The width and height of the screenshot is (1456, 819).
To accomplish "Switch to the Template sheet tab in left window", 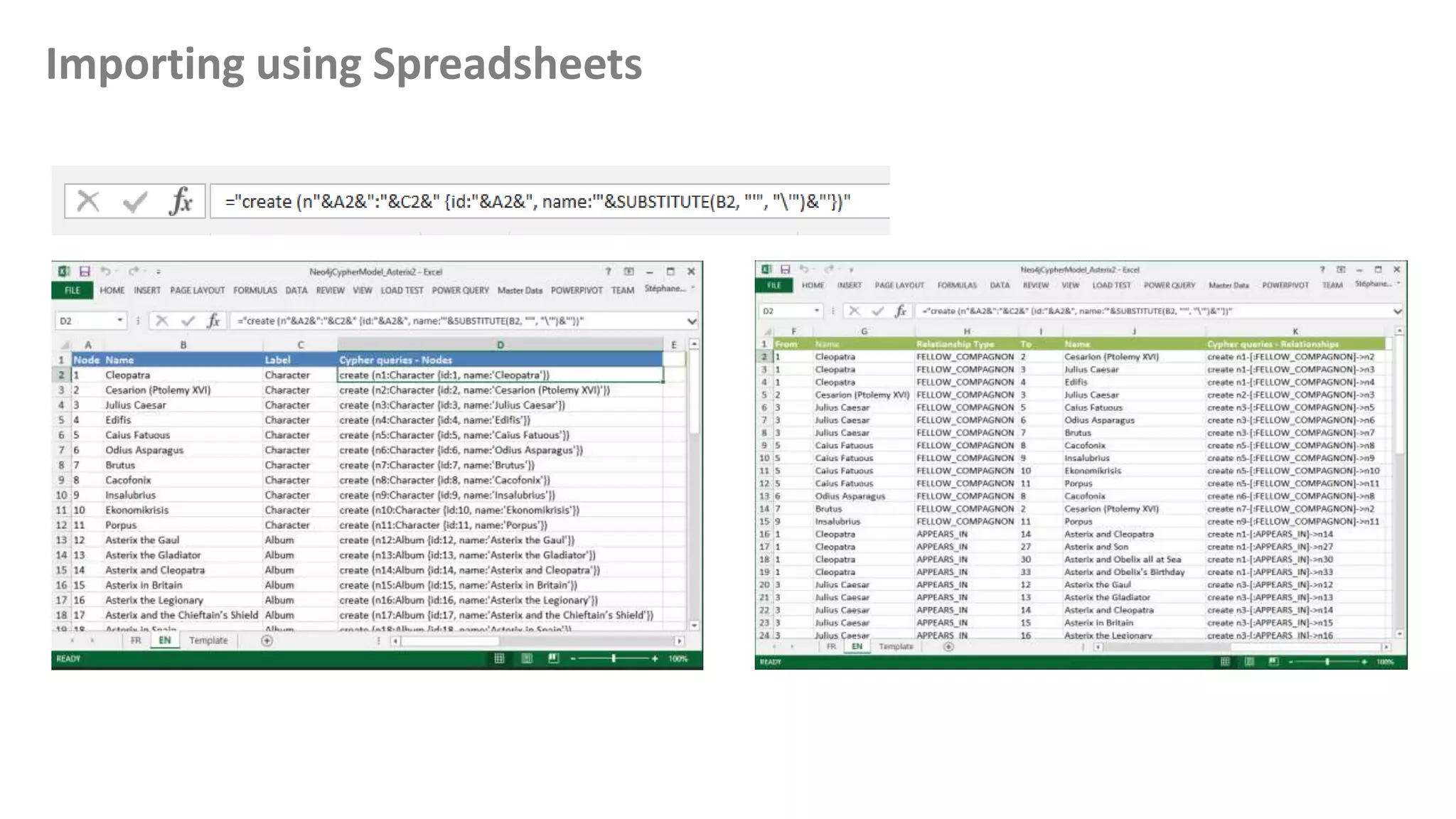I will point(208,641).
